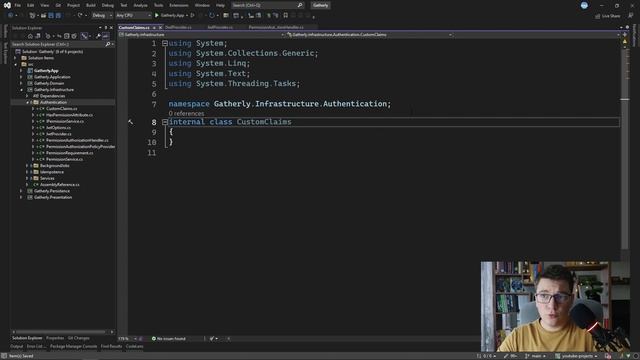Click the magnifier icon in the top search box

coord(300,5)
